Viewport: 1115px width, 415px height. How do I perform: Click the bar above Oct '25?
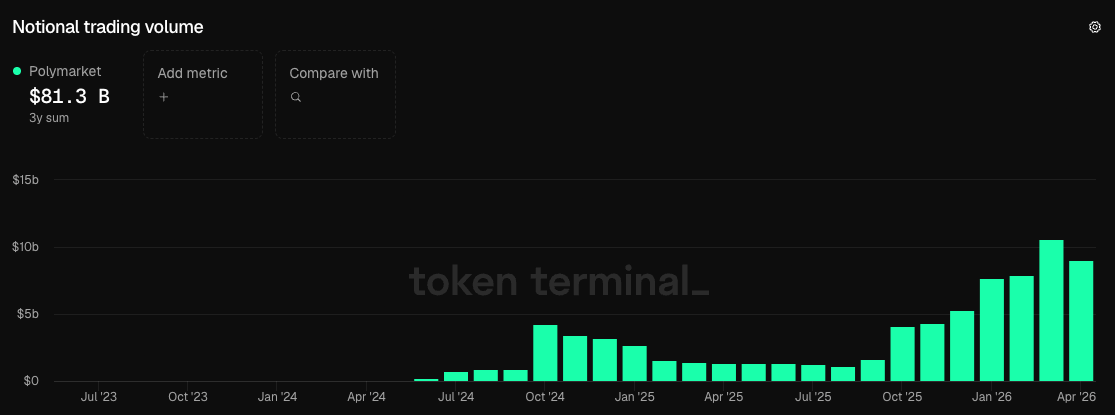(x=902, y=354)
